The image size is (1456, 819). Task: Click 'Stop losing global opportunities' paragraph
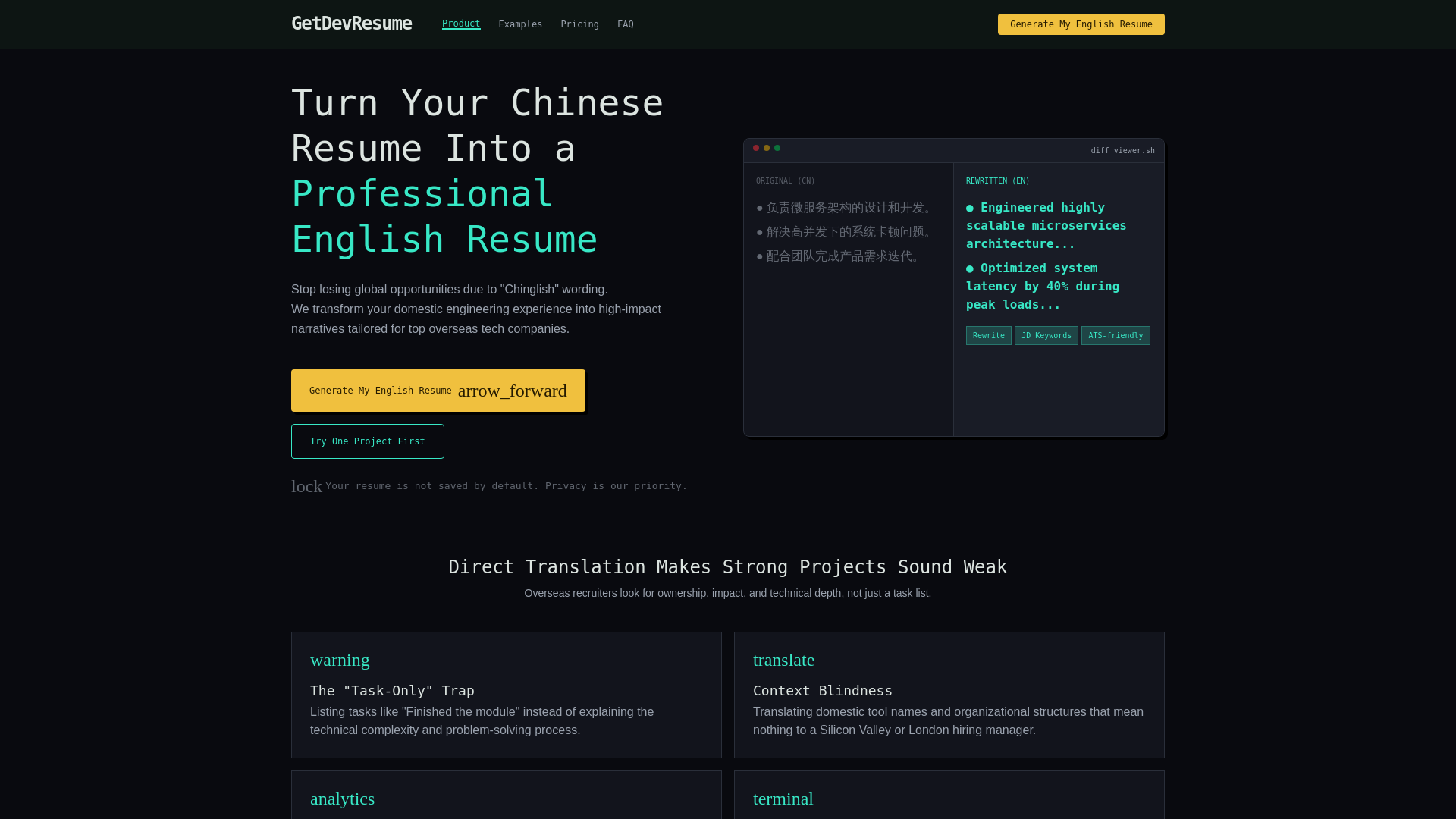[x=476, y=309]
